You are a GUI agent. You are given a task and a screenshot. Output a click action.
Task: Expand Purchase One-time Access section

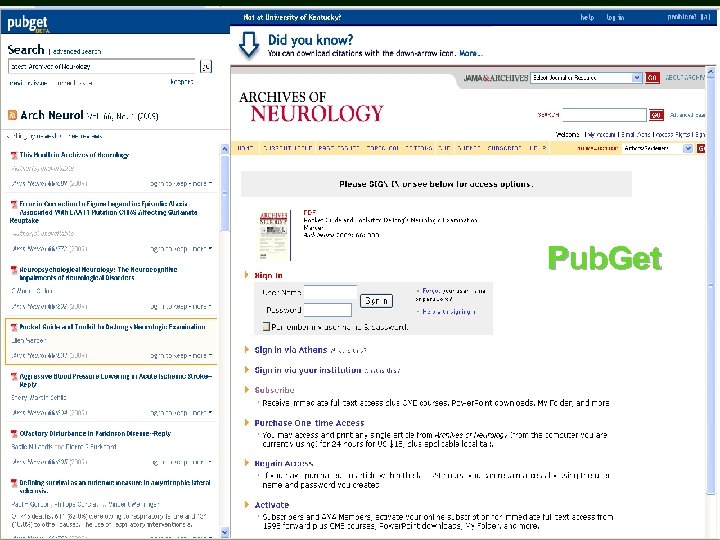pyautogui.click(x=247, y=422)
